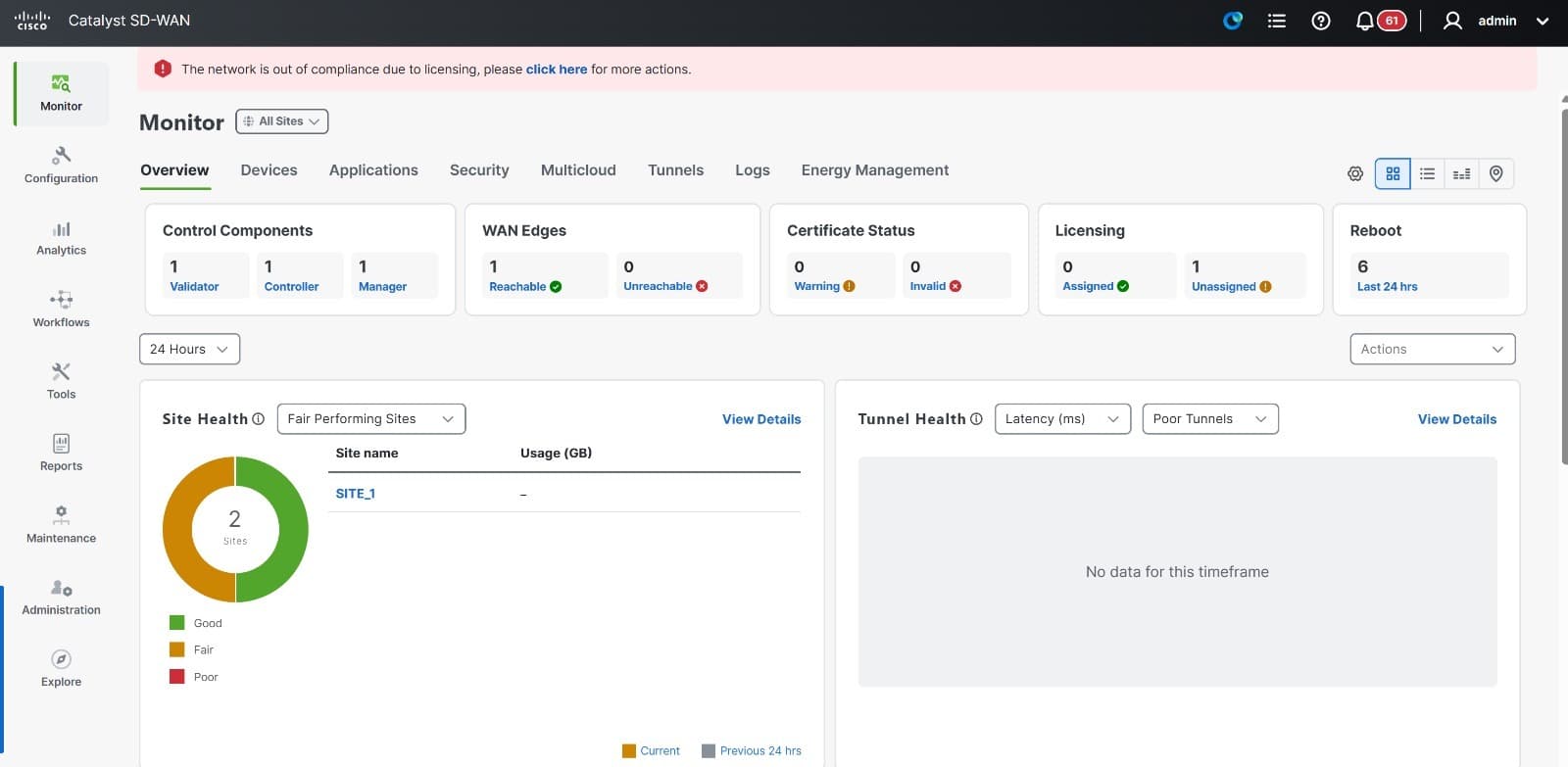
Task: Open Workflows from the sidebar
Action: pyautogui.click(x=61, y=310)
